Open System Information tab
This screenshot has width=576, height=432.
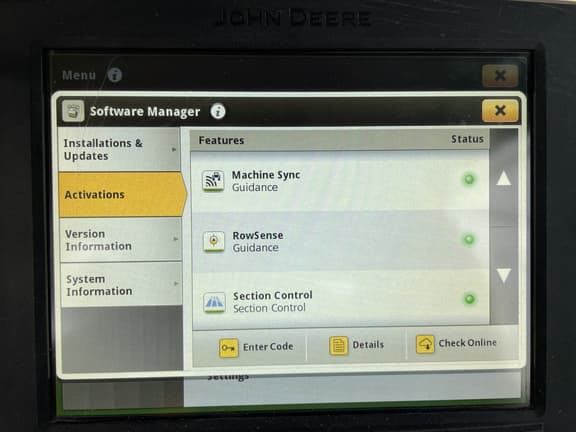(122, 285)
